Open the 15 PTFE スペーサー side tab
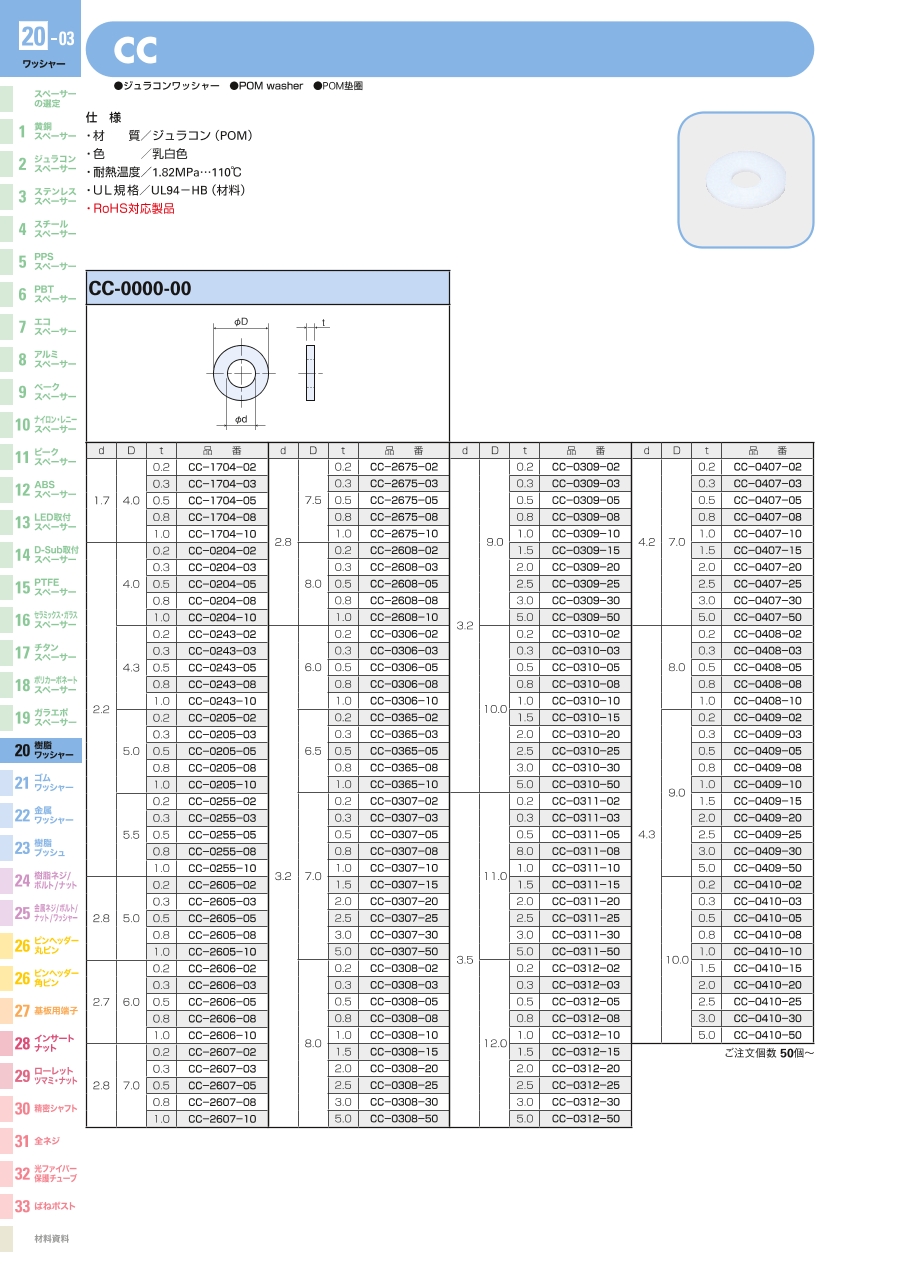Screen dimensions: 900x1272 point(41,587)
